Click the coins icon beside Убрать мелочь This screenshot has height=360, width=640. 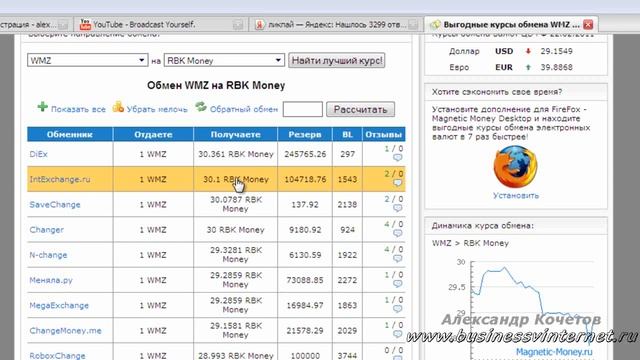(118, 107)
